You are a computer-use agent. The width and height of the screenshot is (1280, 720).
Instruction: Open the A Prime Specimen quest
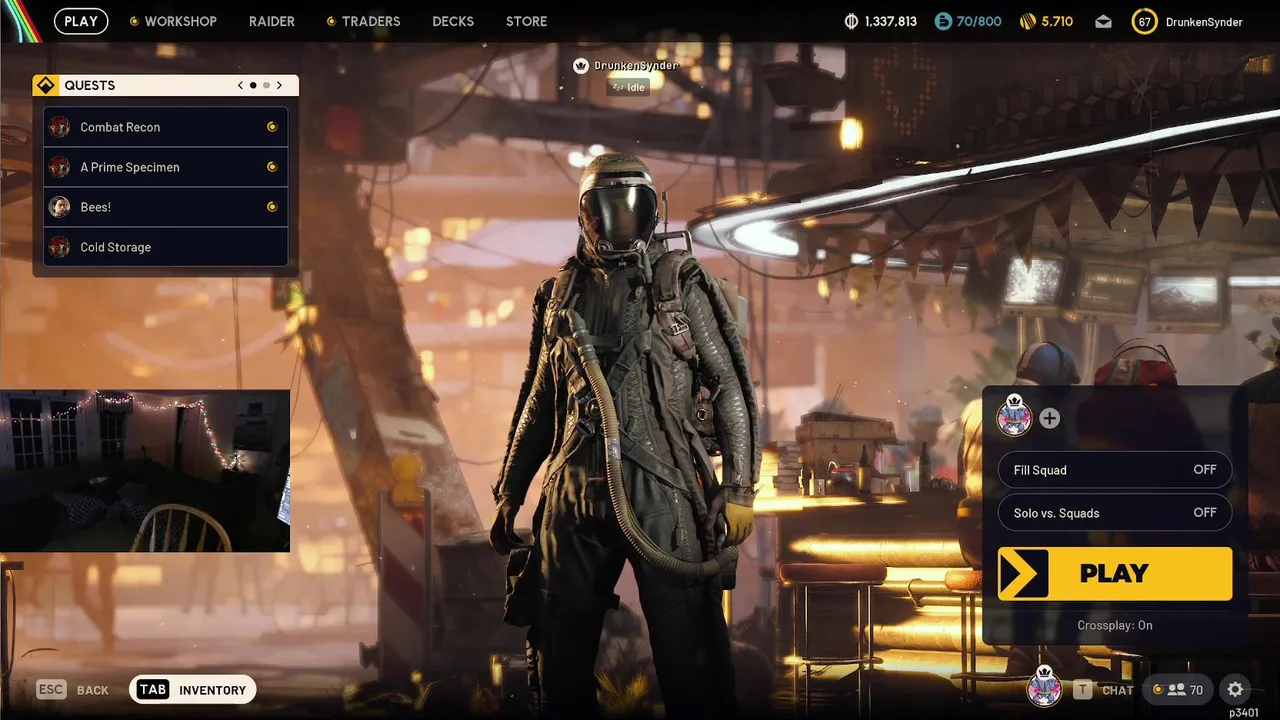point(166,167)
